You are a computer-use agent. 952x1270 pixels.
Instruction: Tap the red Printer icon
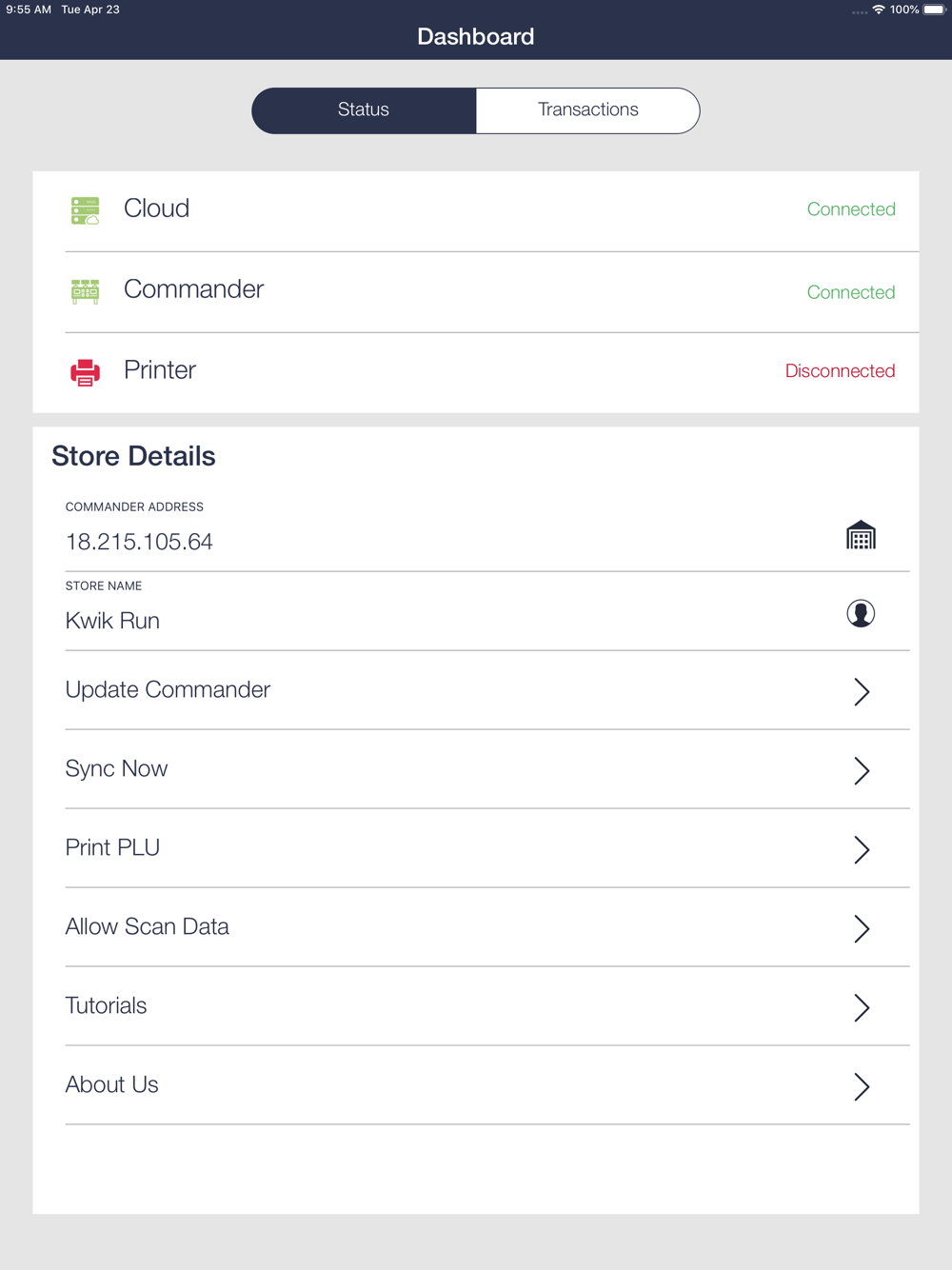pyautogui.click(x=85, y=371)
